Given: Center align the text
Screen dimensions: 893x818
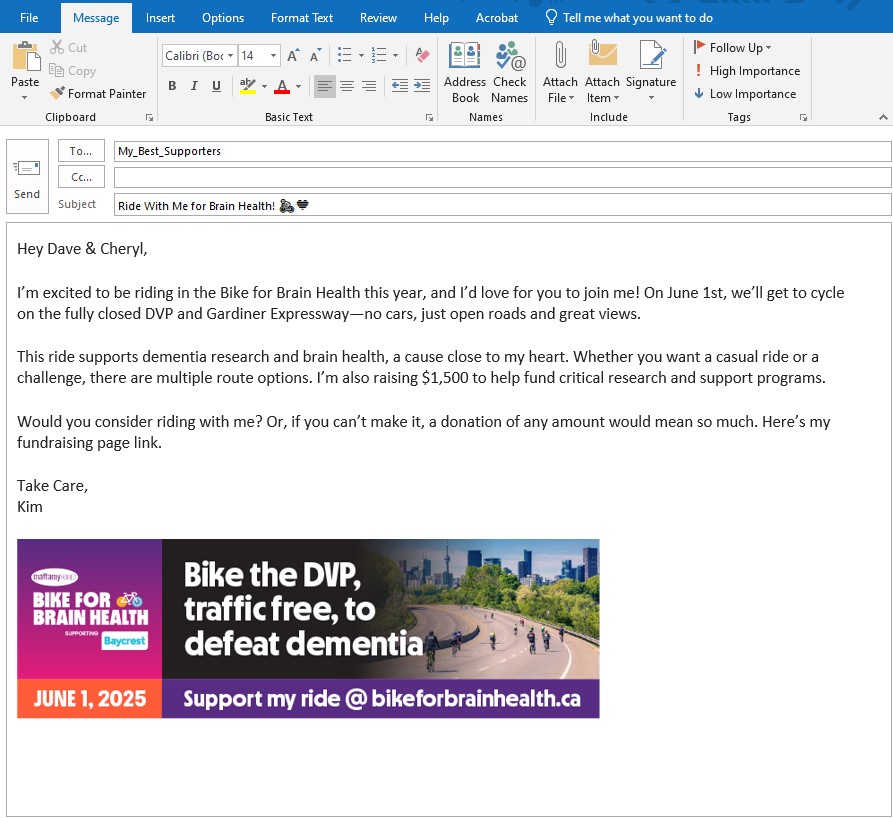Looking at the screenshot, I should (x=347, y=86).
